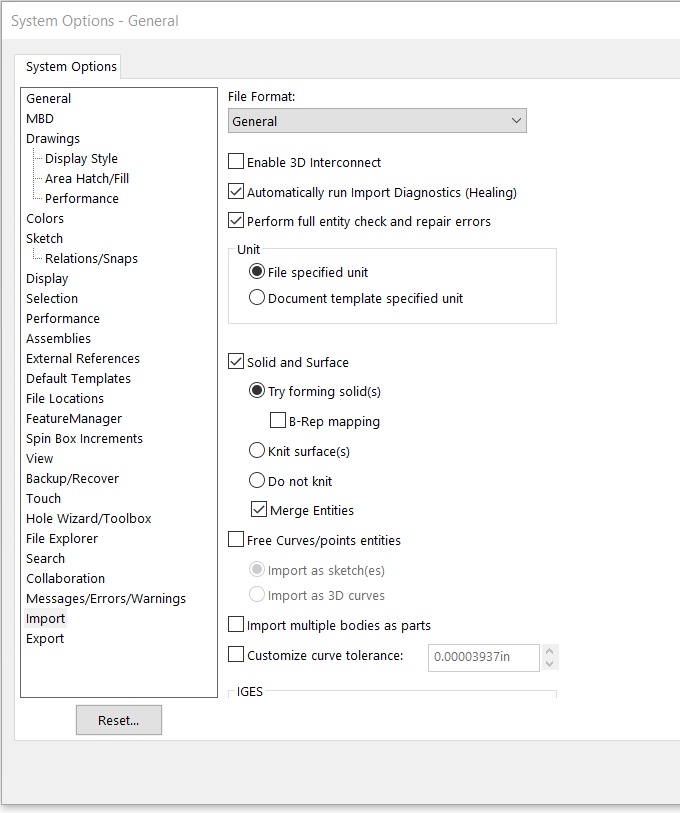This screenshot has width=680, height=813.
Task: Open File Locations options
Action: pyautogui.click(x=65, y=399)
